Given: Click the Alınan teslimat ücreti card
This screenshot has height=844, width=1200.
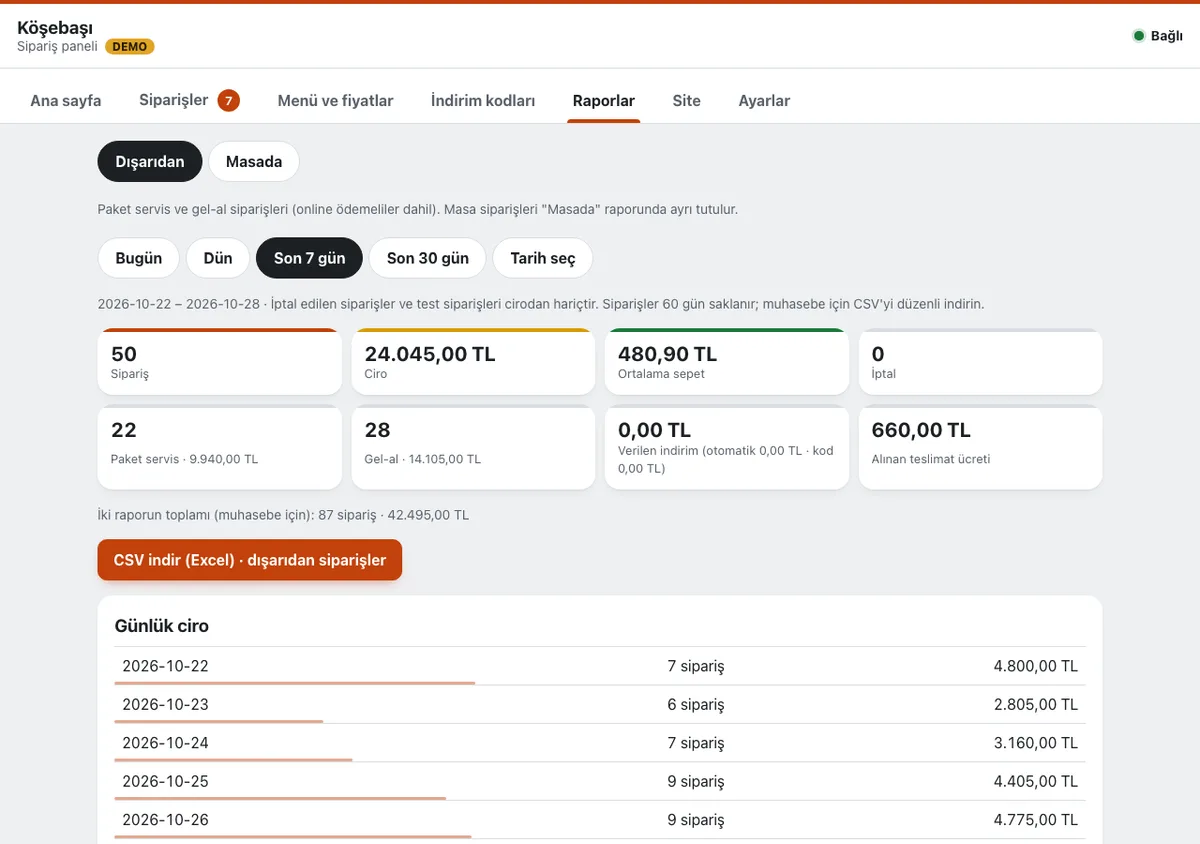Looking at the screenshot, I should click(981, 448).
